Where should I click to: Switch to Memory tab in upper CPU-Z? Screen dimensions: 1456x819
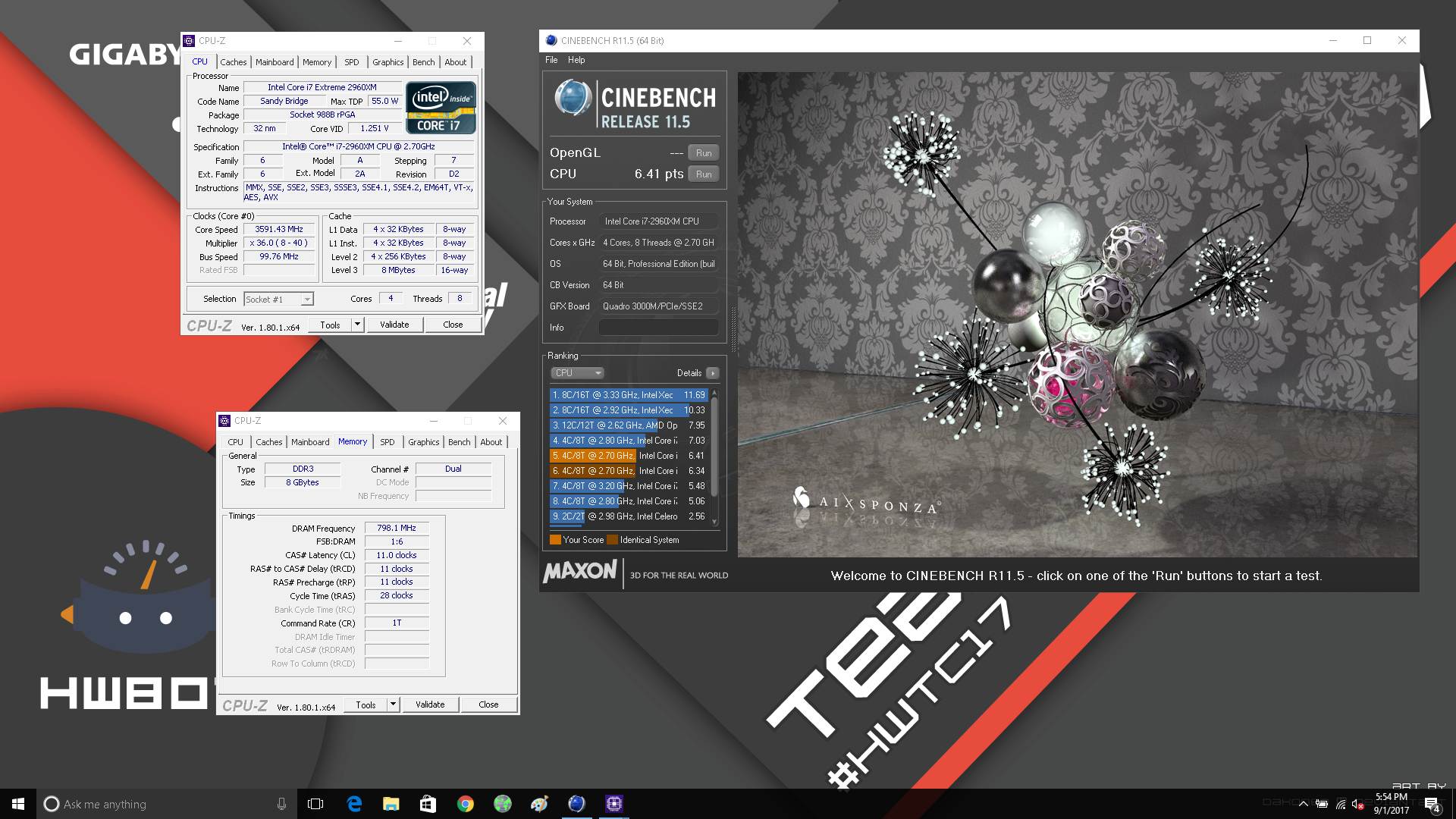(317, 62)
